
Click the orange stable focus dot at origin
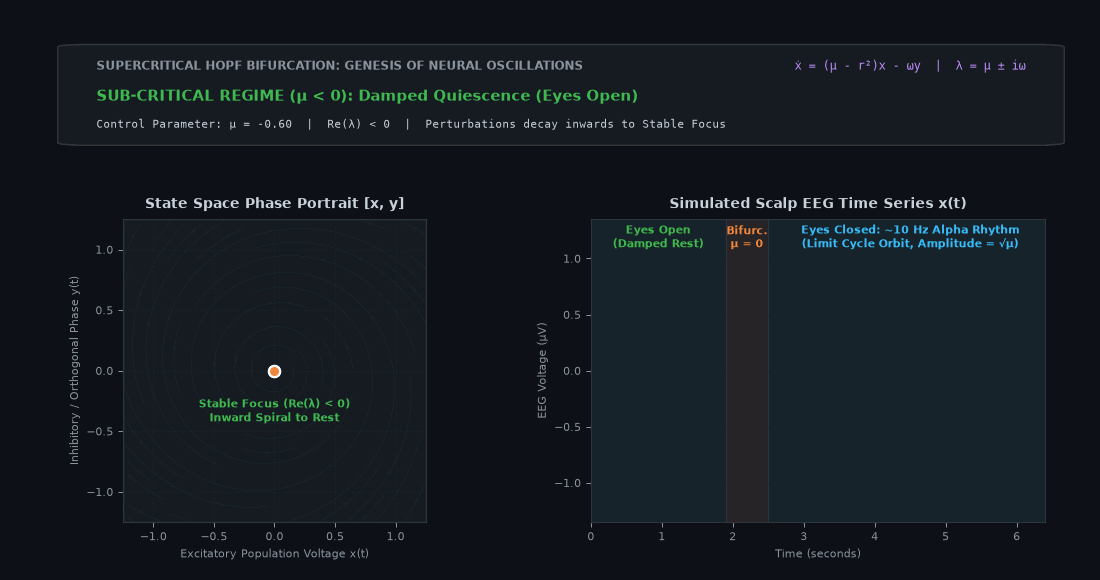[274, 371]
